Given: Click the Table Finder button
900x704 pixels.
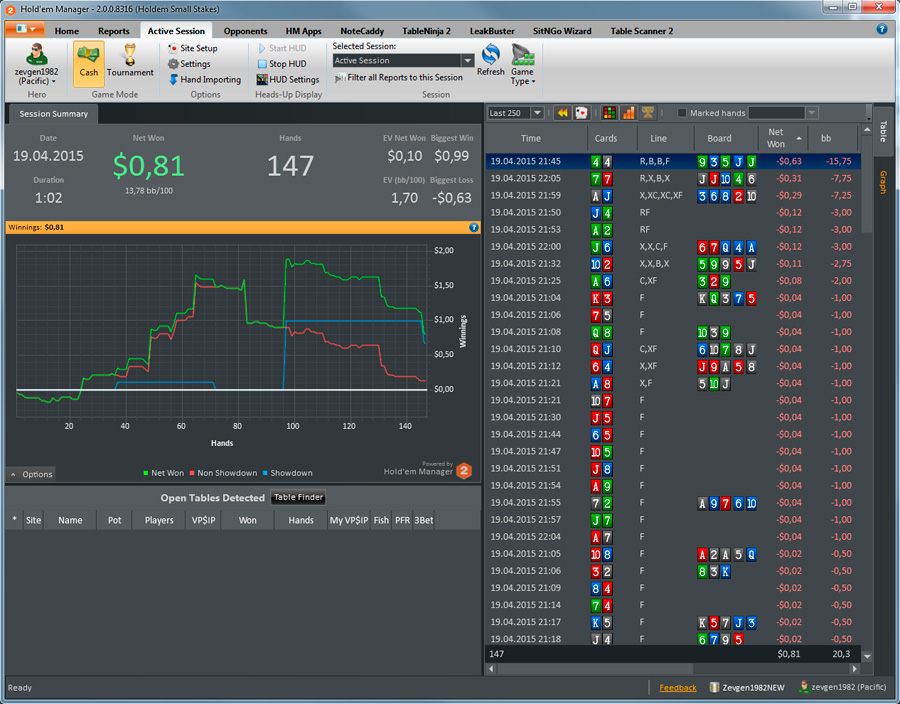Looking at the screenshot, I should [298, 497].
